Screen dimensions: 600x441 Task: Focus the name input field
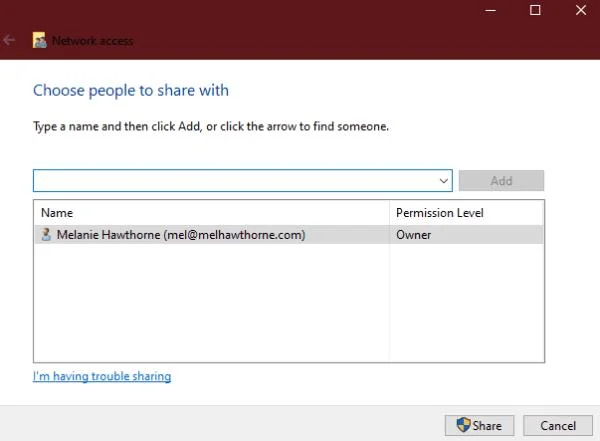[x=243, y=181]
